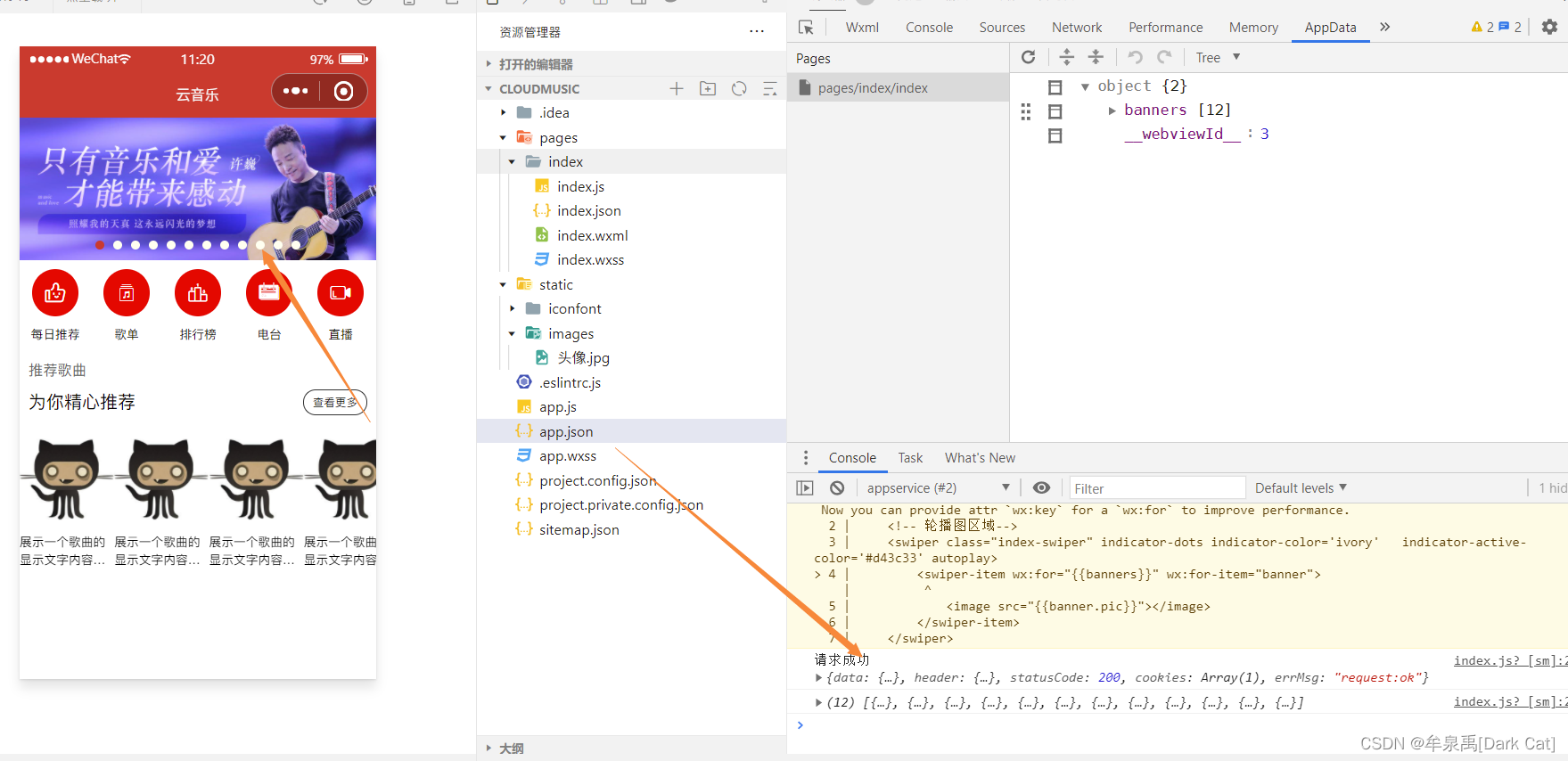Screen dimensions: 1568x761
Task: Follow the index.js source link beside 请求成功
Action: 1510,660
